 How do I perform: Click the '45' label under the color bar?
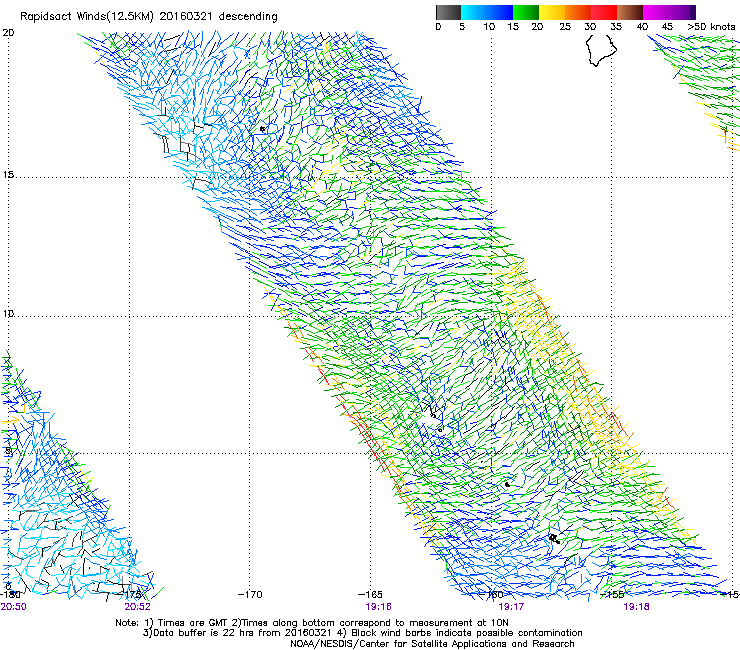click(x=667, y=26)
